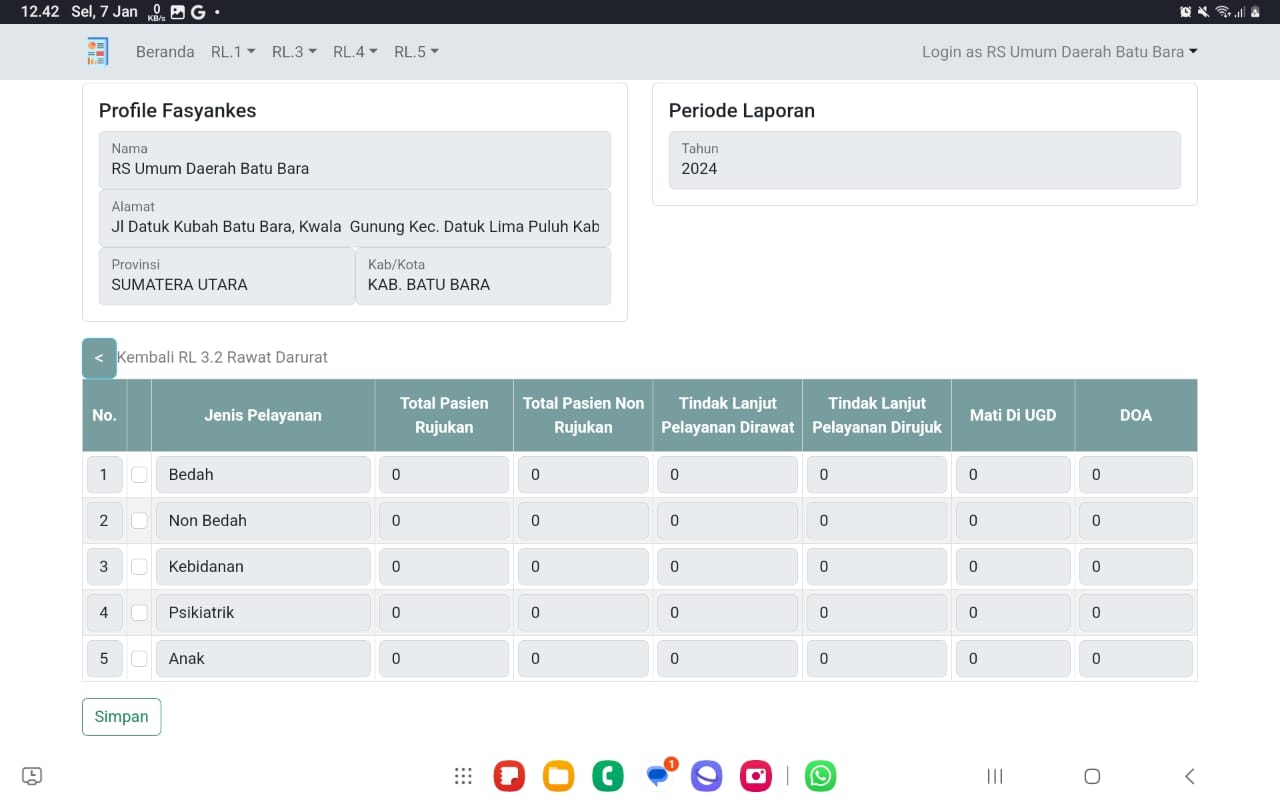Viewport: 1280px width, 800px height.
Task: Click the Provinsi SUMATERA UTARA field
Action: pos(227,276)
